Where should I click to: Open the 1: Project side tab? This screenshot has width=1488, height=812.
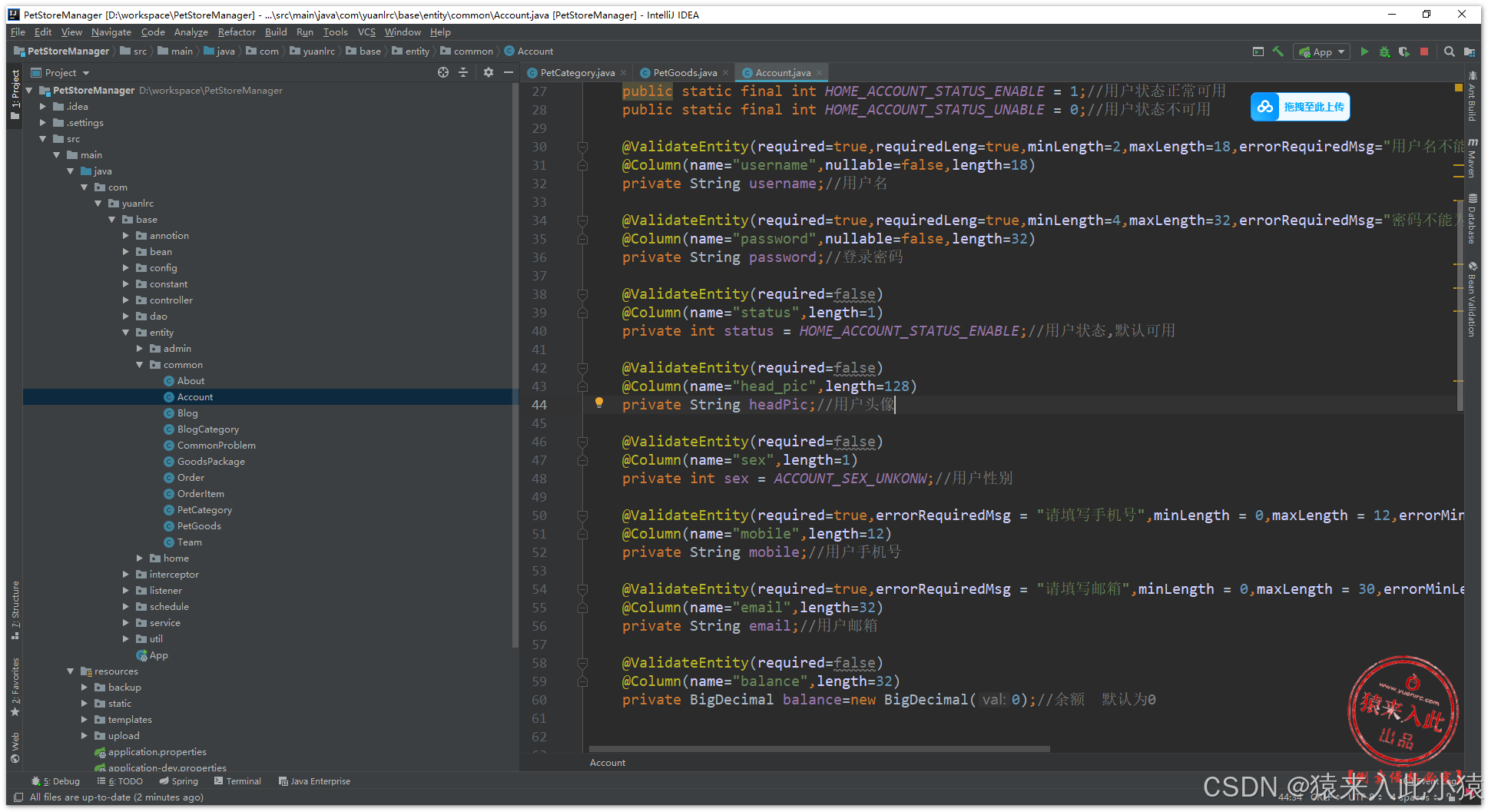pyautogui.click(x=15, y=94)
